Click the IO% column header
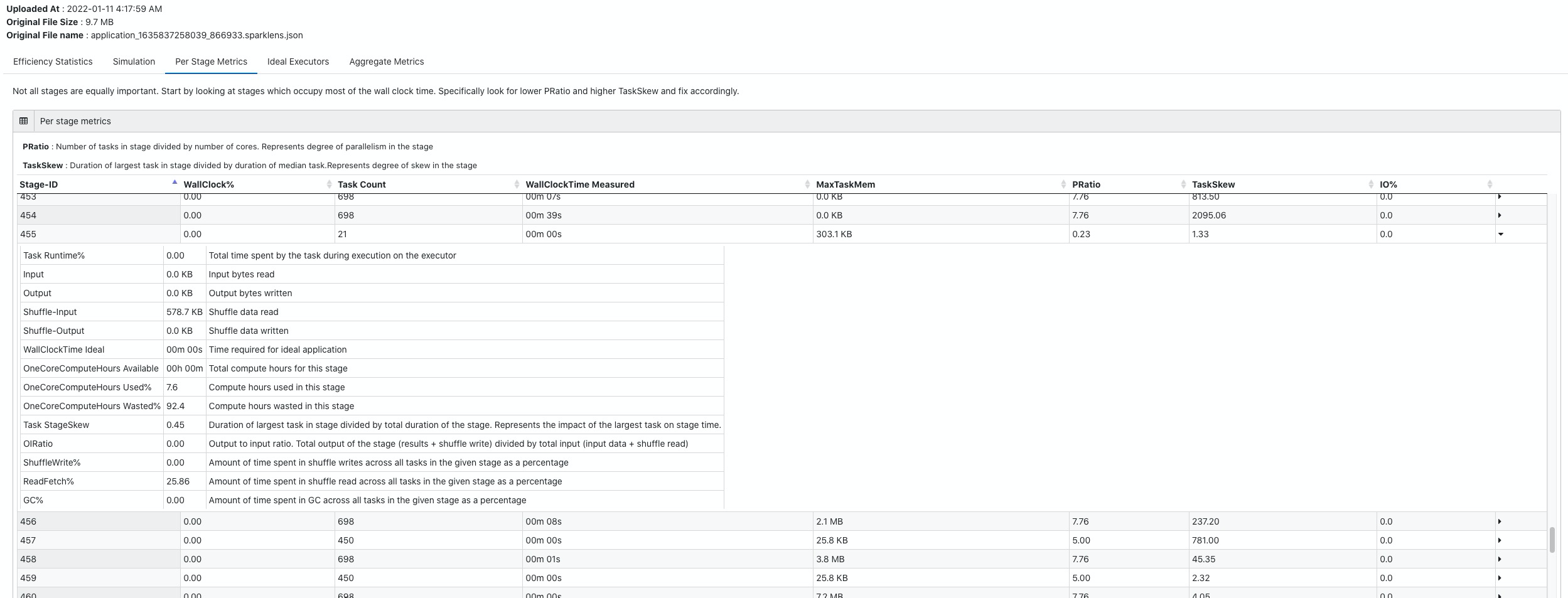Screen dimensions: 1568x598 pos(1388,184)
